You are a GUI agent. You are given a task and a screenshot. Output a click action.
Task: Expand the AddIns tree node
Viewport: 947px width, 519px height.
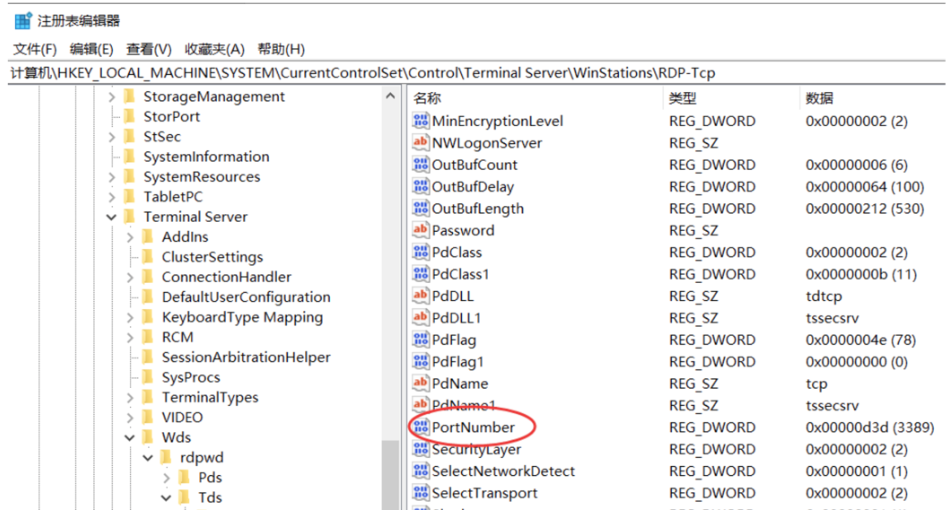point(130,237)
